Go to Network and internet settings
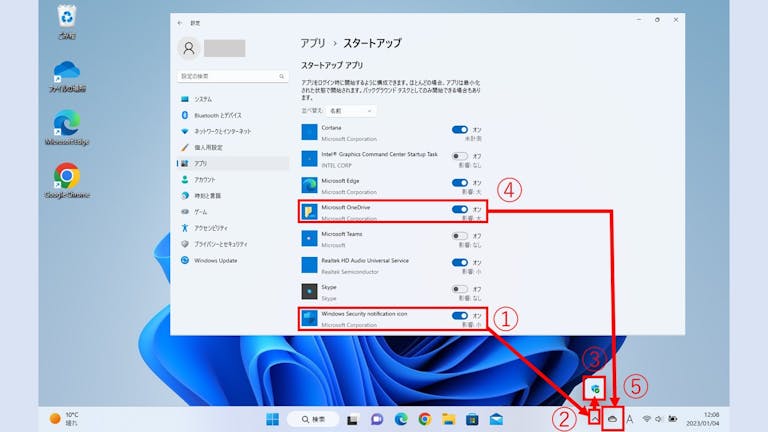 233,132
